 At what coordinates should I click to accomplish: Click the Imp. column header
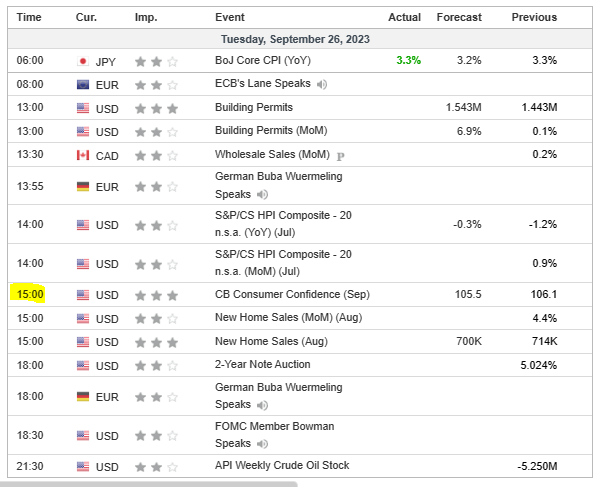pyautogui.click(x=146, y=18)
